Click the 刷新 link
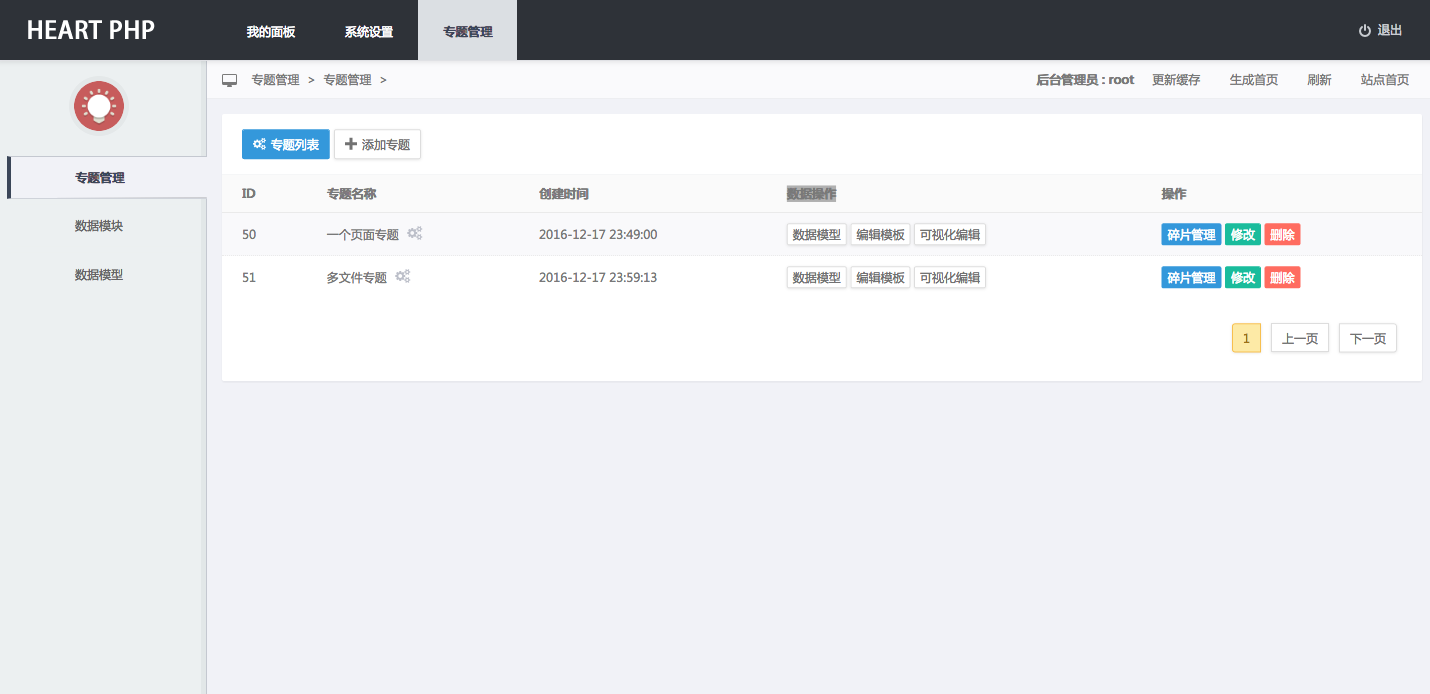Viewport: 1430px width, 694px height. point(1319,80)
